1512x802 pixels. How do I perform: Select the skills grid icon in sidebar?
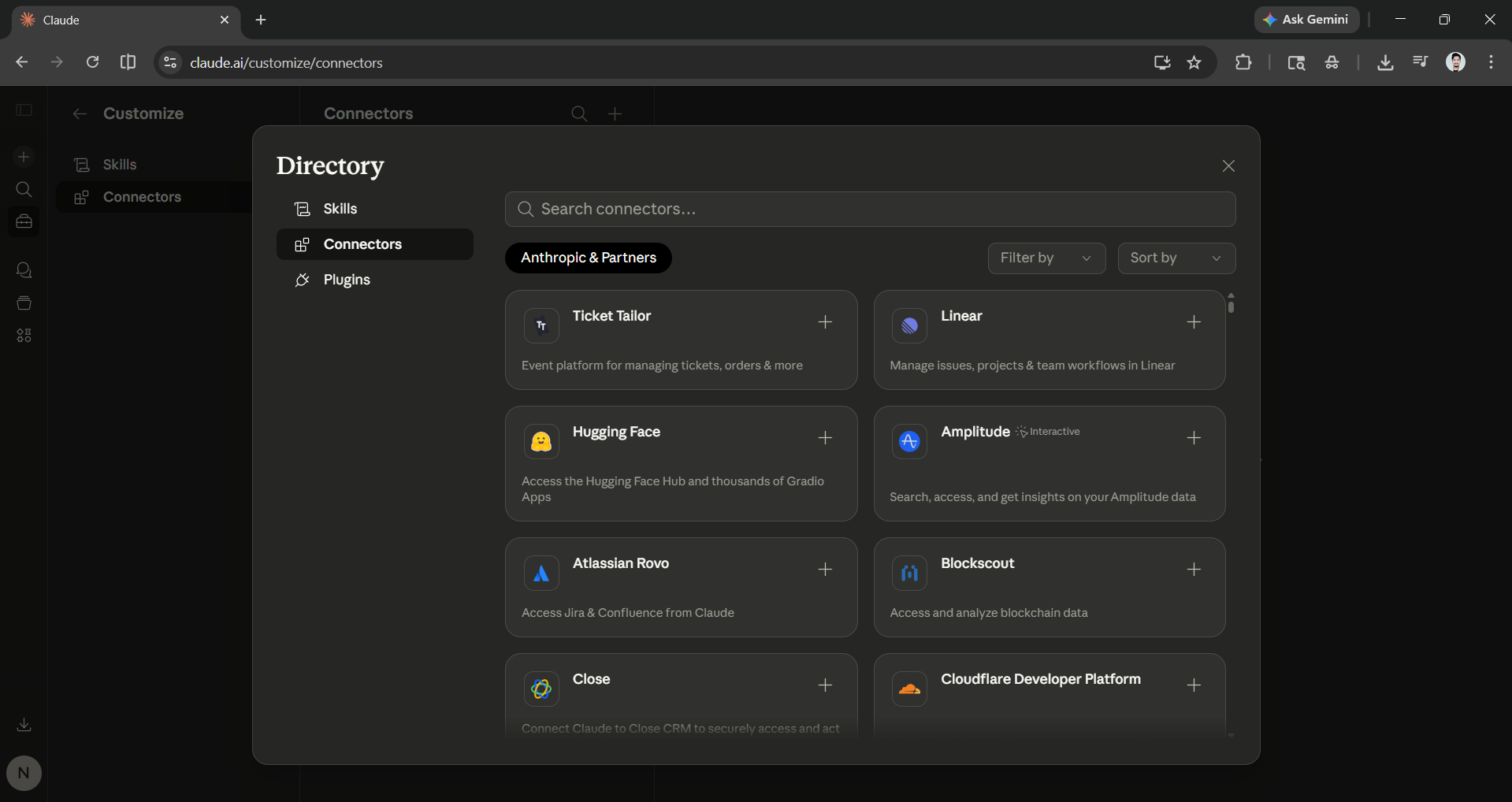(24, 336)
